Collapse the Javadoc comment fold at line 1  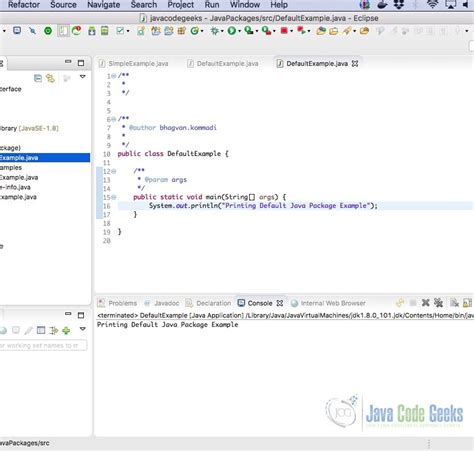coord(114,76)
